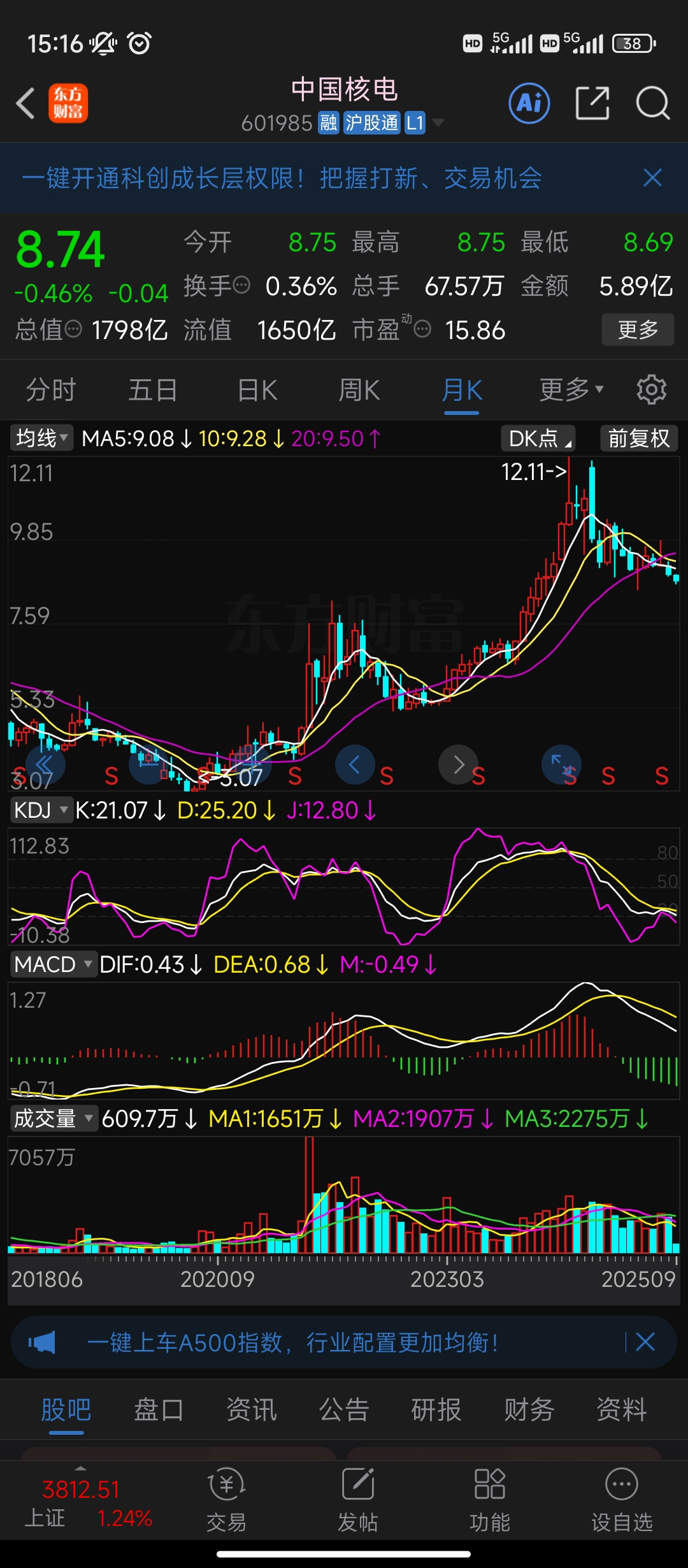The width and height of the screenshot is (688, 1568).
Task: Expand stock header dropdown triangle
Action: pyautogui.click(x=438, y=122)
